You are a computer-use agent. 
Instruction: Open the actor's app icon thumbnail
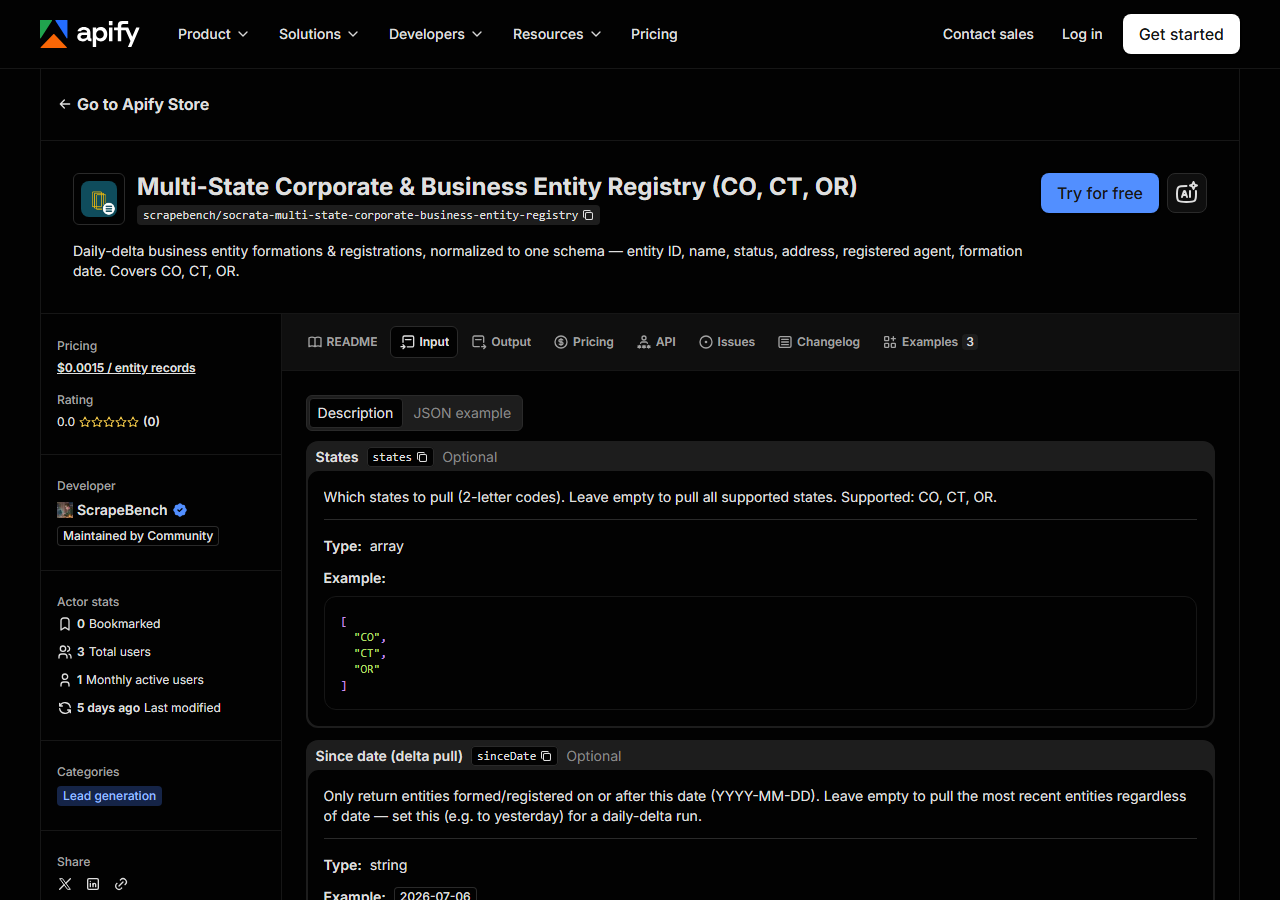(x=99, y=199)
